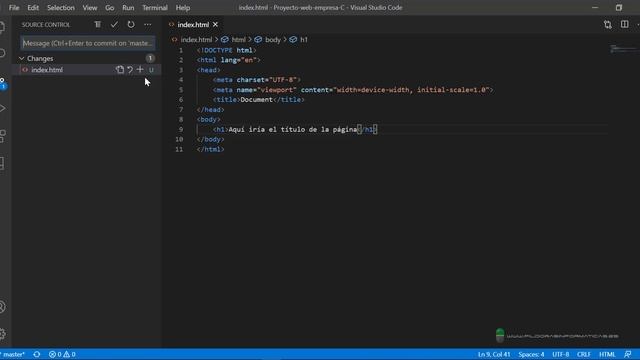Click Open Changes icon in editor toolbar
Image resolution: width=640 pixels, height=360 pixels.
(607, 24)
